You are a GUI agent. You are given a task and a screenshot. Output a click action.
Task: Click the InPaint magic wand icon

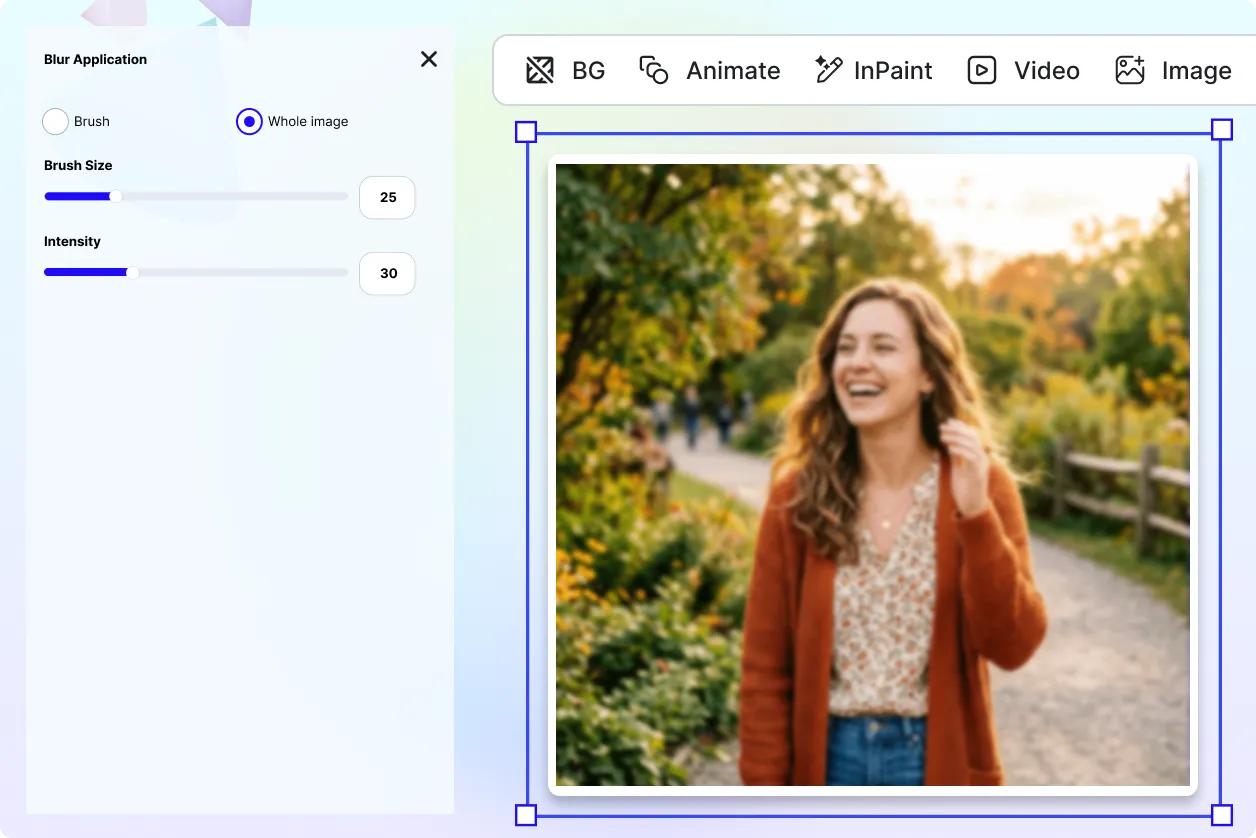(x=829, y=70)
